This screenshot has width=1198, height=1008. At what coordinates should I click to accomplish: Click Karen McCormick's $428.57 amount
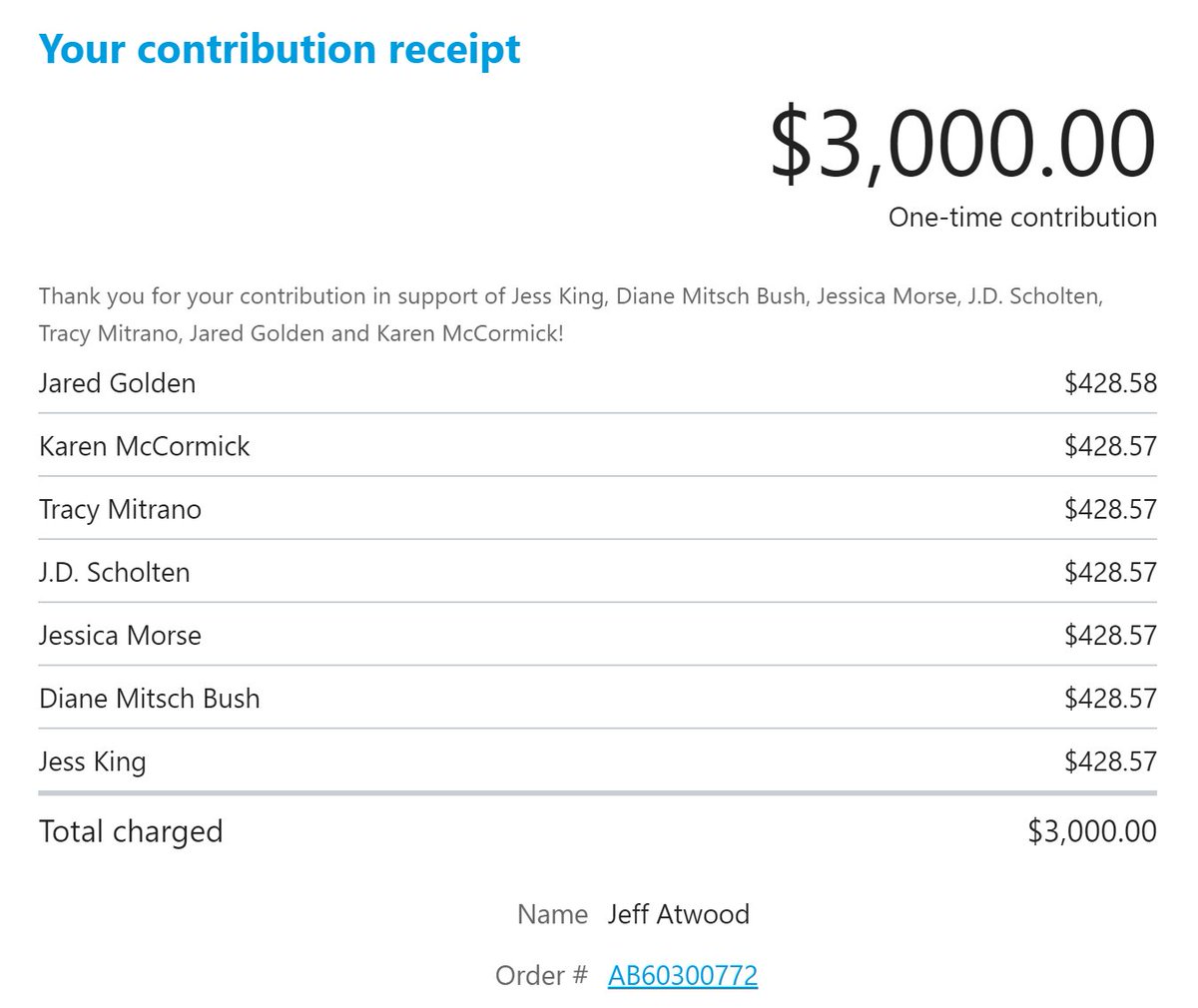[x=1110, y=446]
